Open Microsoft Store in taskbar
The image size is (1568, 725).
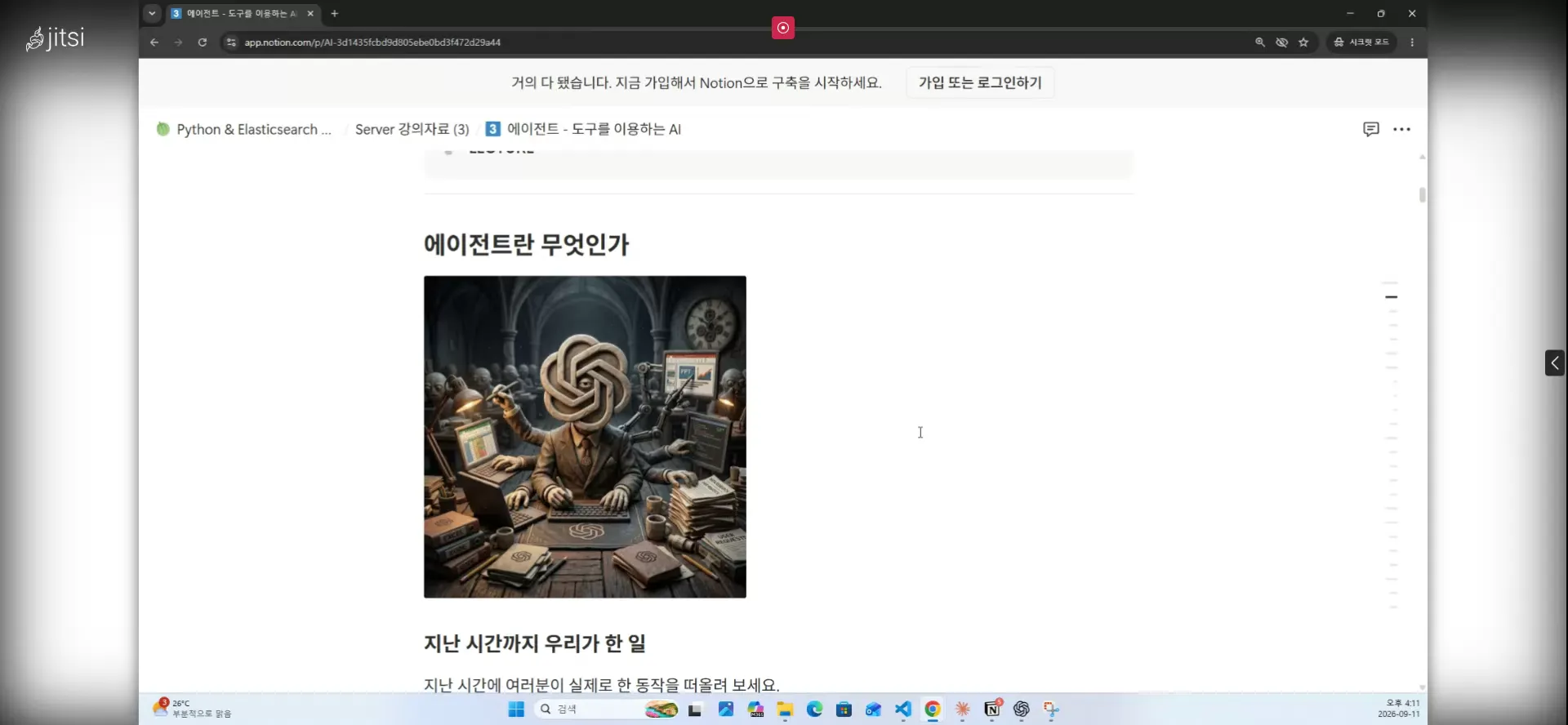pos(844,709)
